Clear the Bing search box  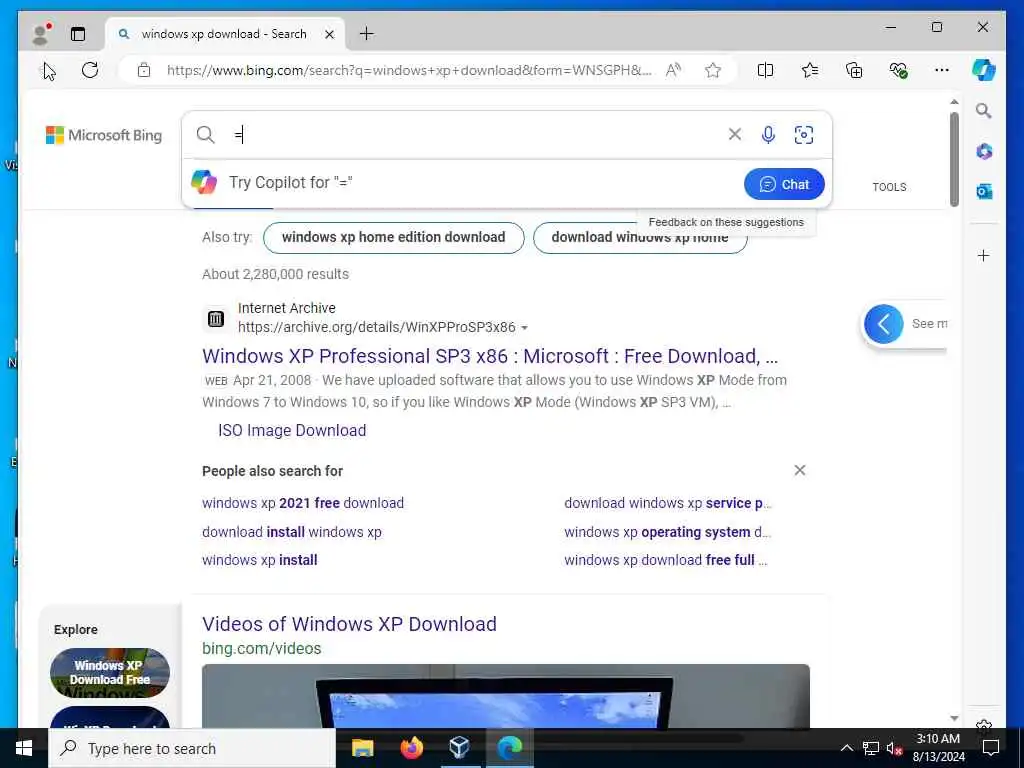coord(735,135)
